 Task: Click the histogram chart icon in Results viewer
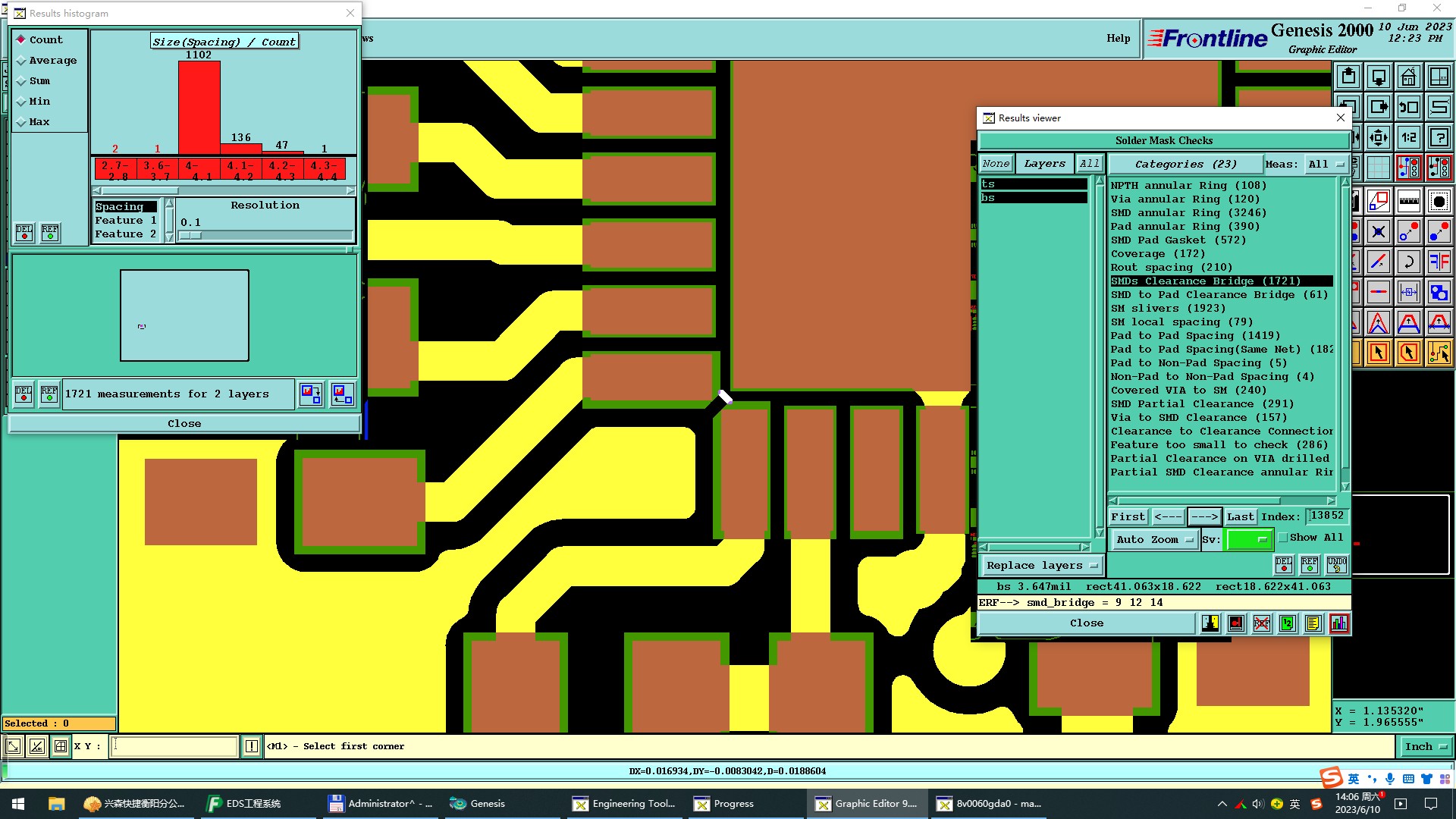[1339, 623]
